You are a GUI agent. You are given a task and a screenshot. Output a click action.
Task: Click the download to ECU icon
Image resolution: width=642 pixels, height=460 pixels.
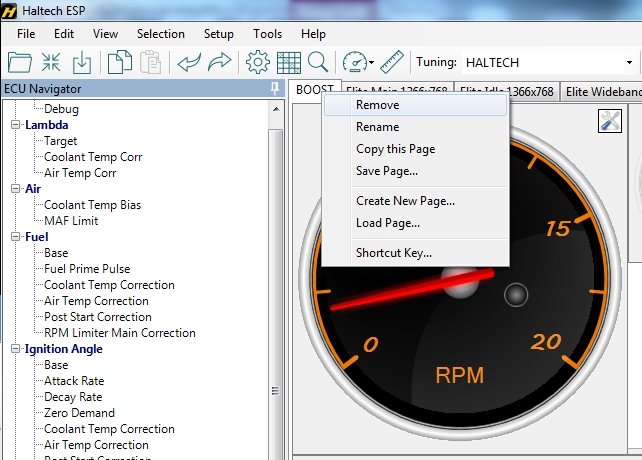81,62
